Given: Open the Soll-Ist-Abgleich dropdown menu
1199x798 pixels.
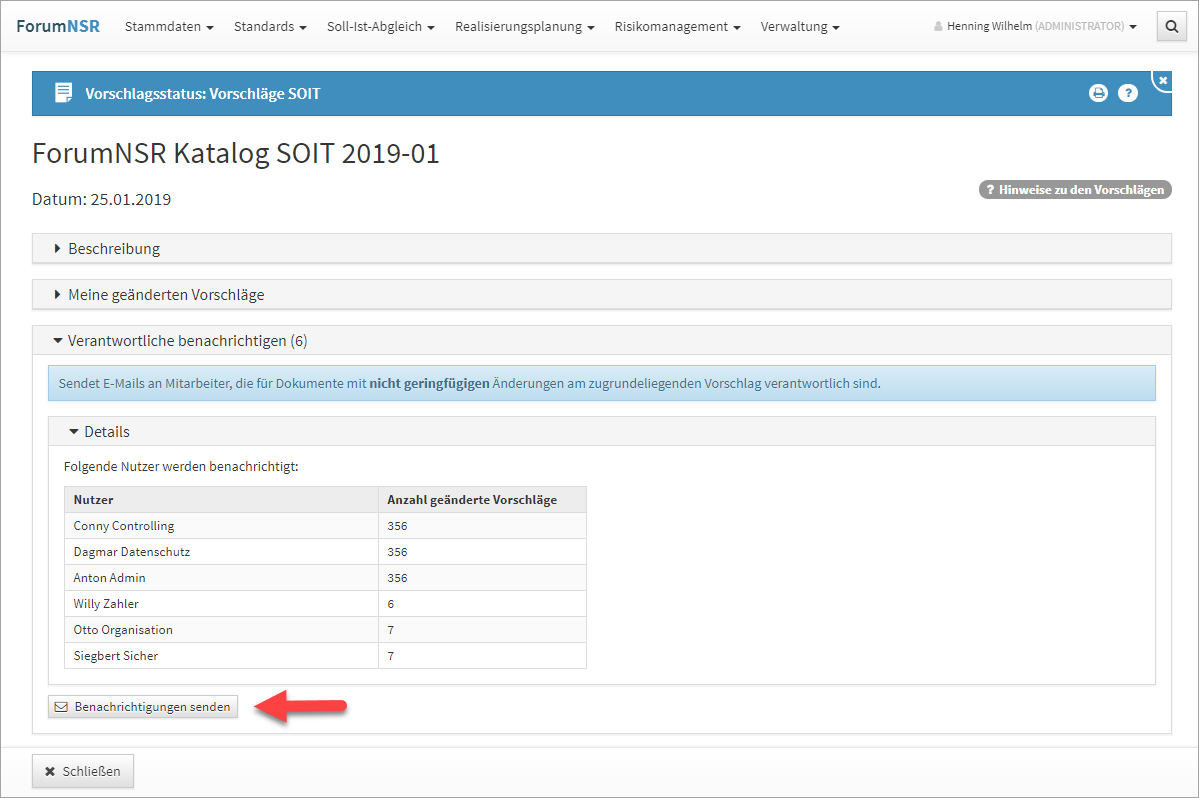Looking at the screenshot, I should point(380,27).
